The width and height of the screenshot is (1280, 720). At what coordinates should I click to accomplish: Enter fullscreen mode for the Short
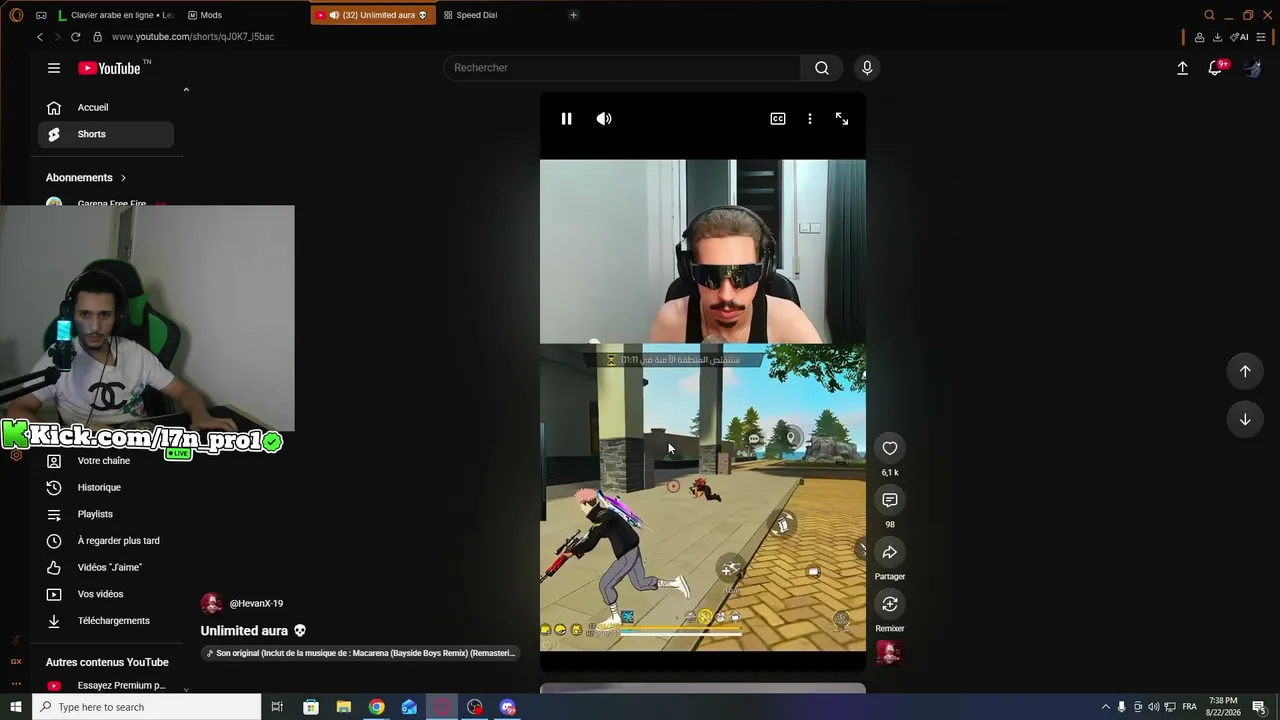[x=842, y=119]
